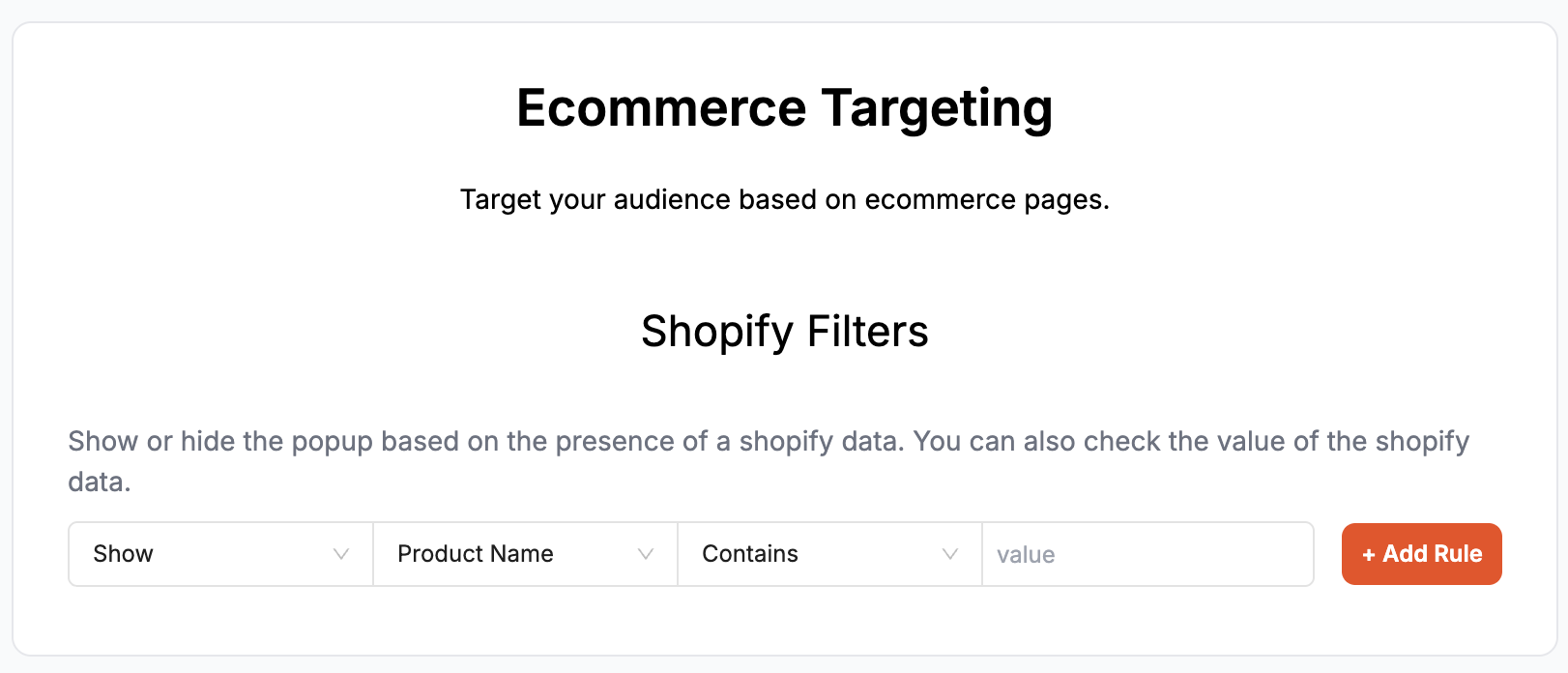Select the Shopify Filters heading

(x=784, y=331)
